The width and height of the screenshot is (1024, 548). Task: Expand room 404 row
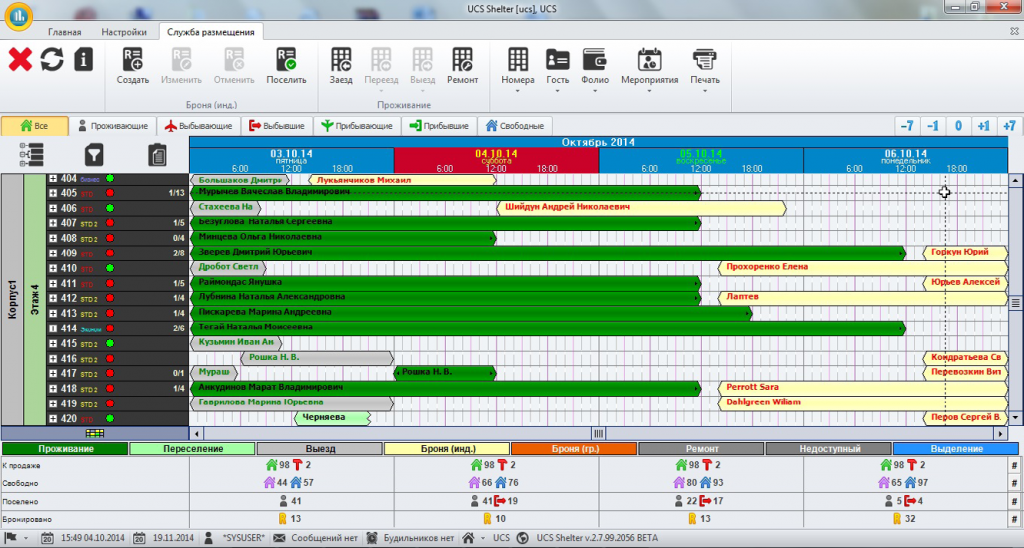click(53, 179)
